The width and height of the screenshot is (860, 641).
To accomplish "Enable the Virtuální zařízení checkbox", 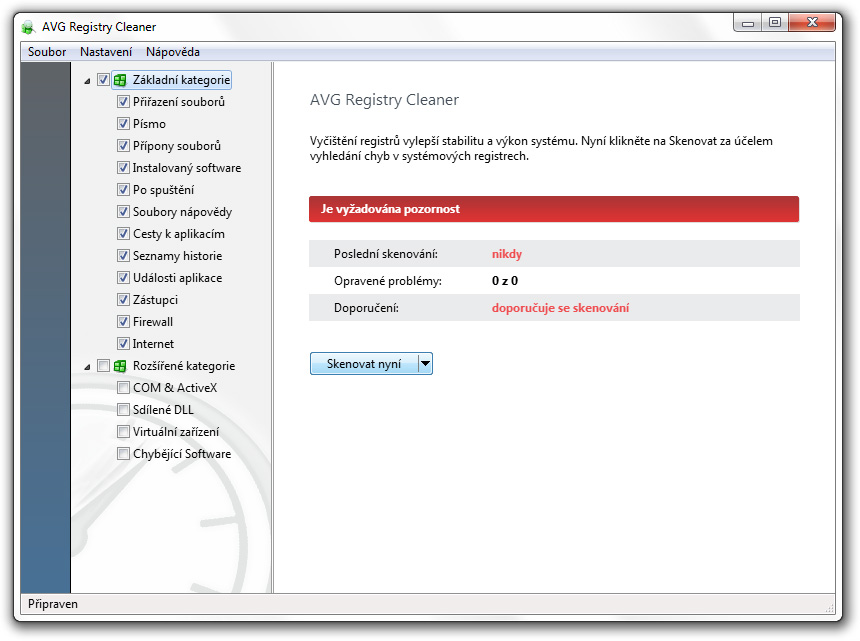I will pos(123,432).
